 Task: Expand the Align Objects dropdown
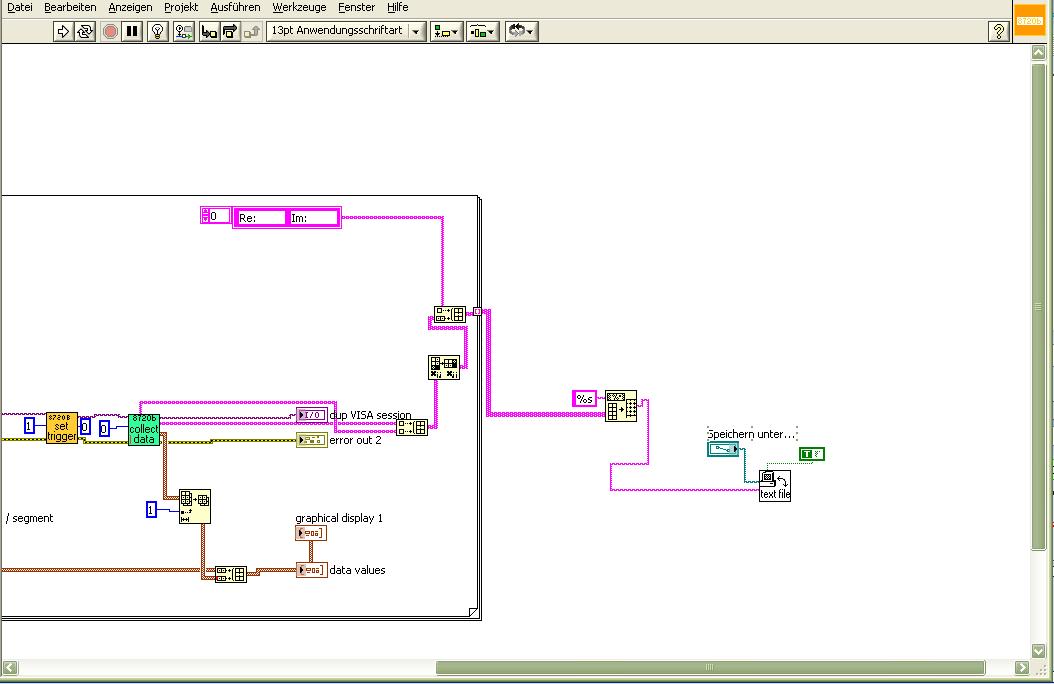click(446, 31)
